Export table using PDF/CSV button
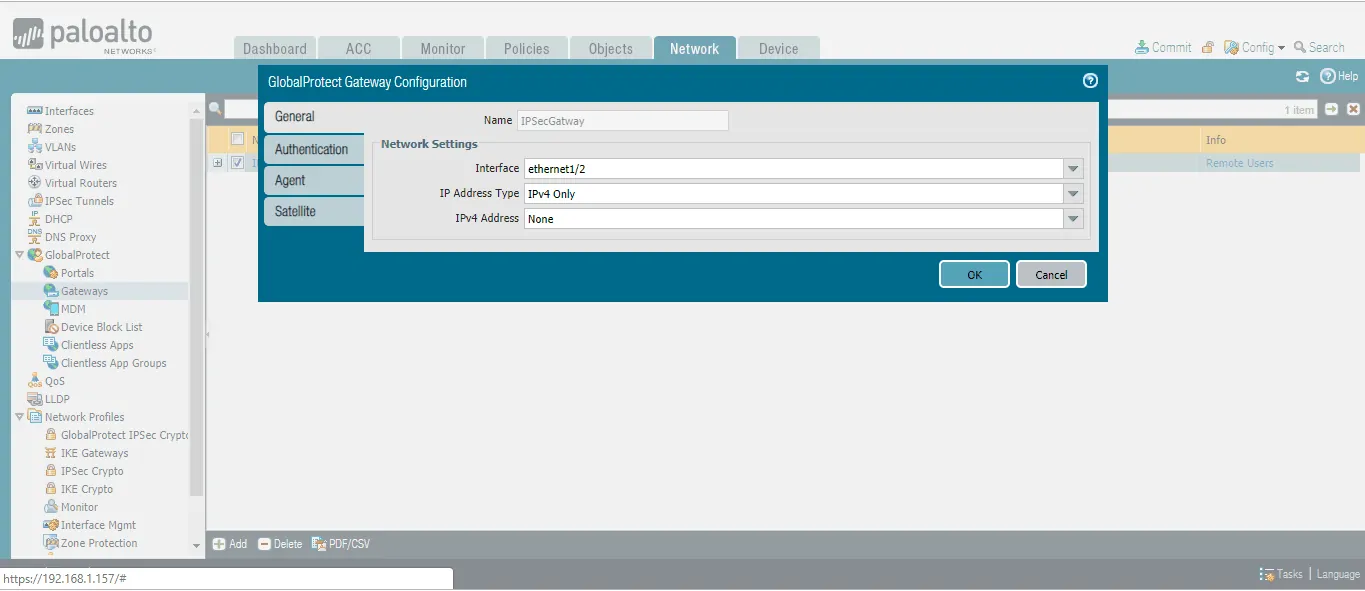 pyautogui.click(x=341, y=544)
